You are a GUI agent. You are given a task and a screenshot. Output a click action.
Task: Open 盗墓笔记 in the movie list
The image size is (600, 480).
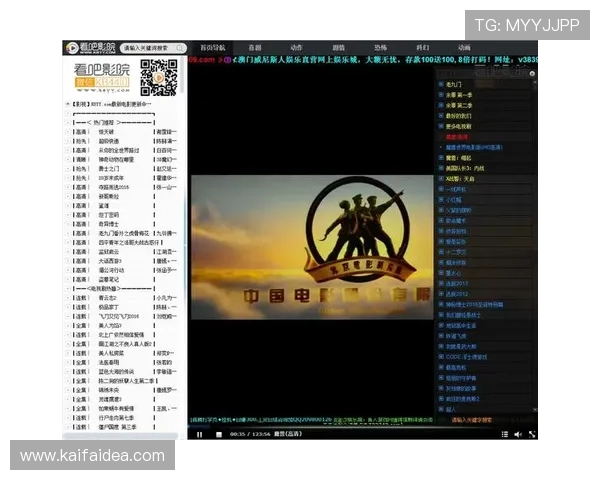pos(109,279)
